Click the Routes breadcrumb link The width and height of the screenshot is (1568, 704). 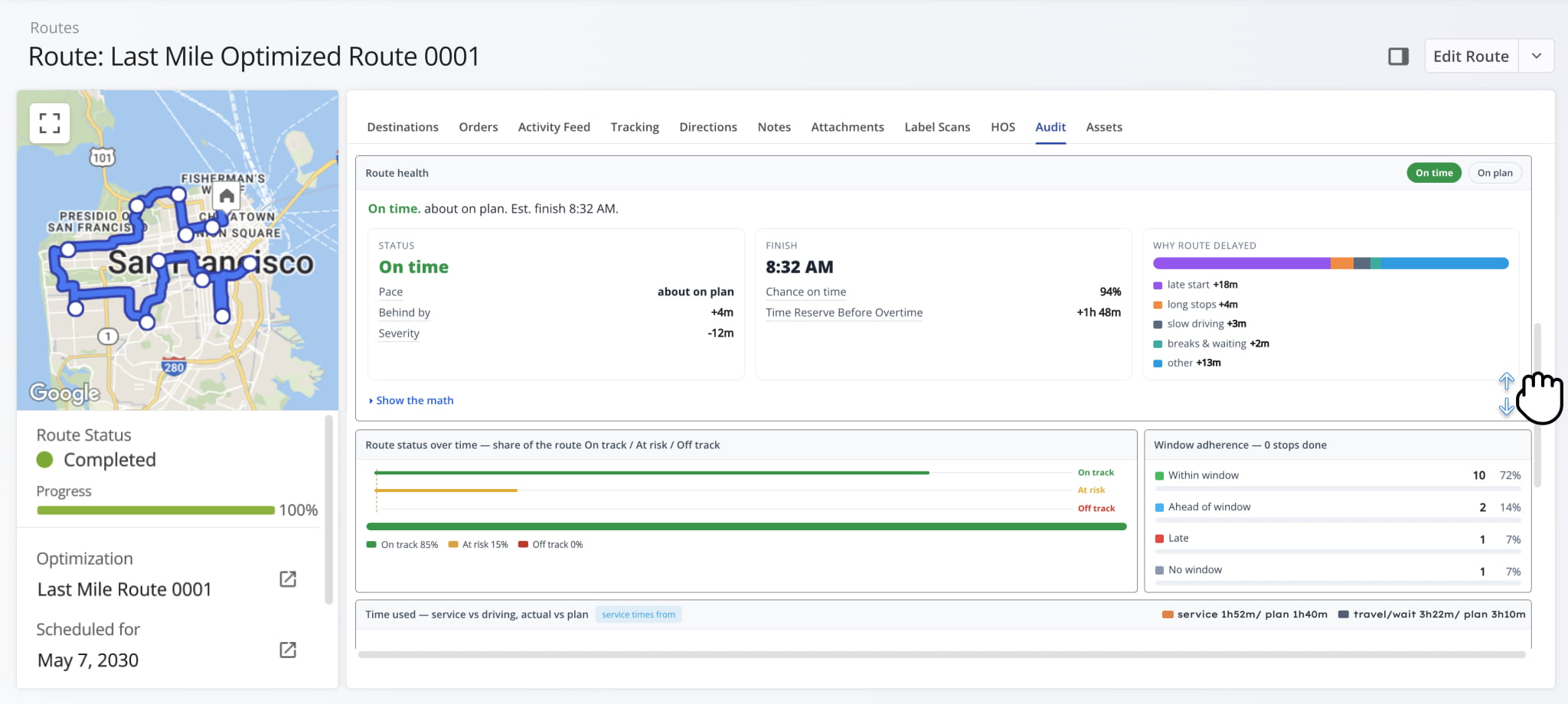coord(54,28)
